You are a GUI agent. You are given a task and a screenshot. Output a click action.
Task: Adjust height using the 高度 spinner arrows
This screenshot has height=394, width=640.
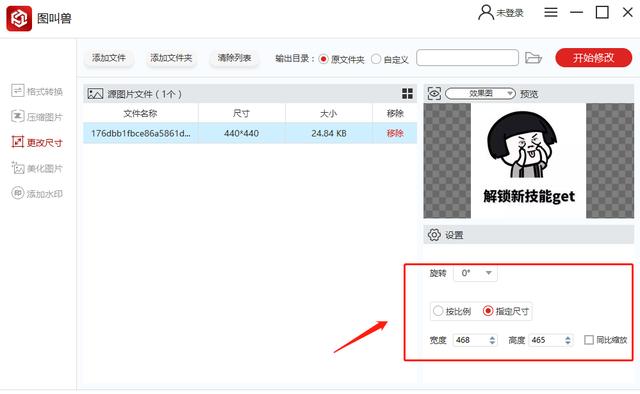(568, 340)
